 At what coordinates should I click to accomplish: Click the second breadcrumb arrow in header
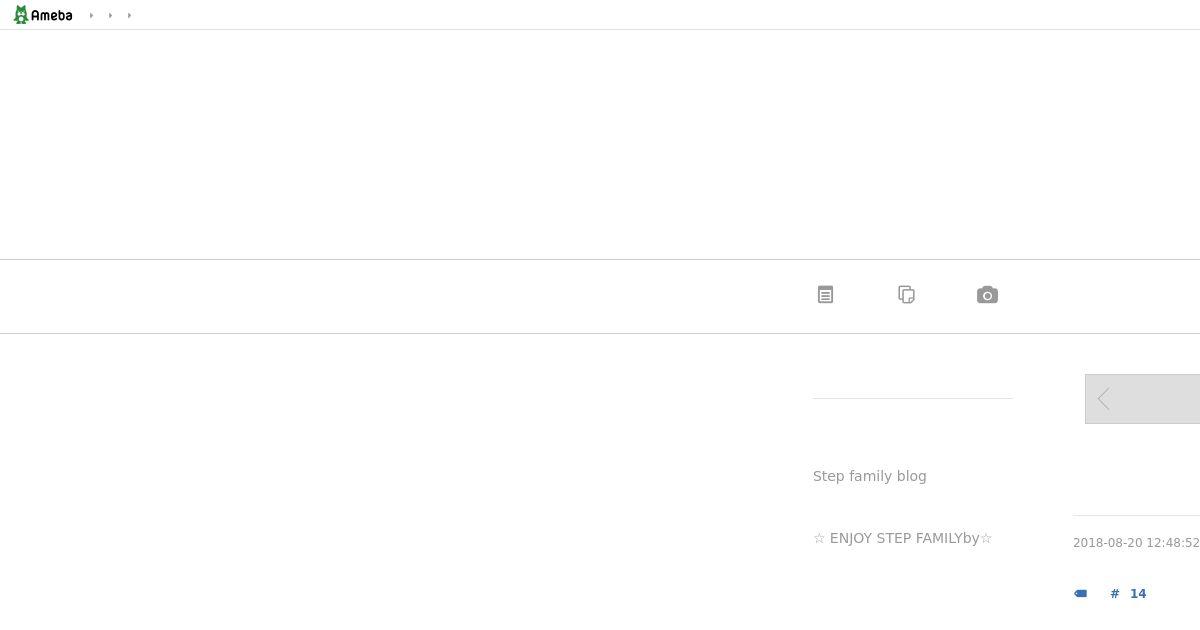[x=110, y=15]
